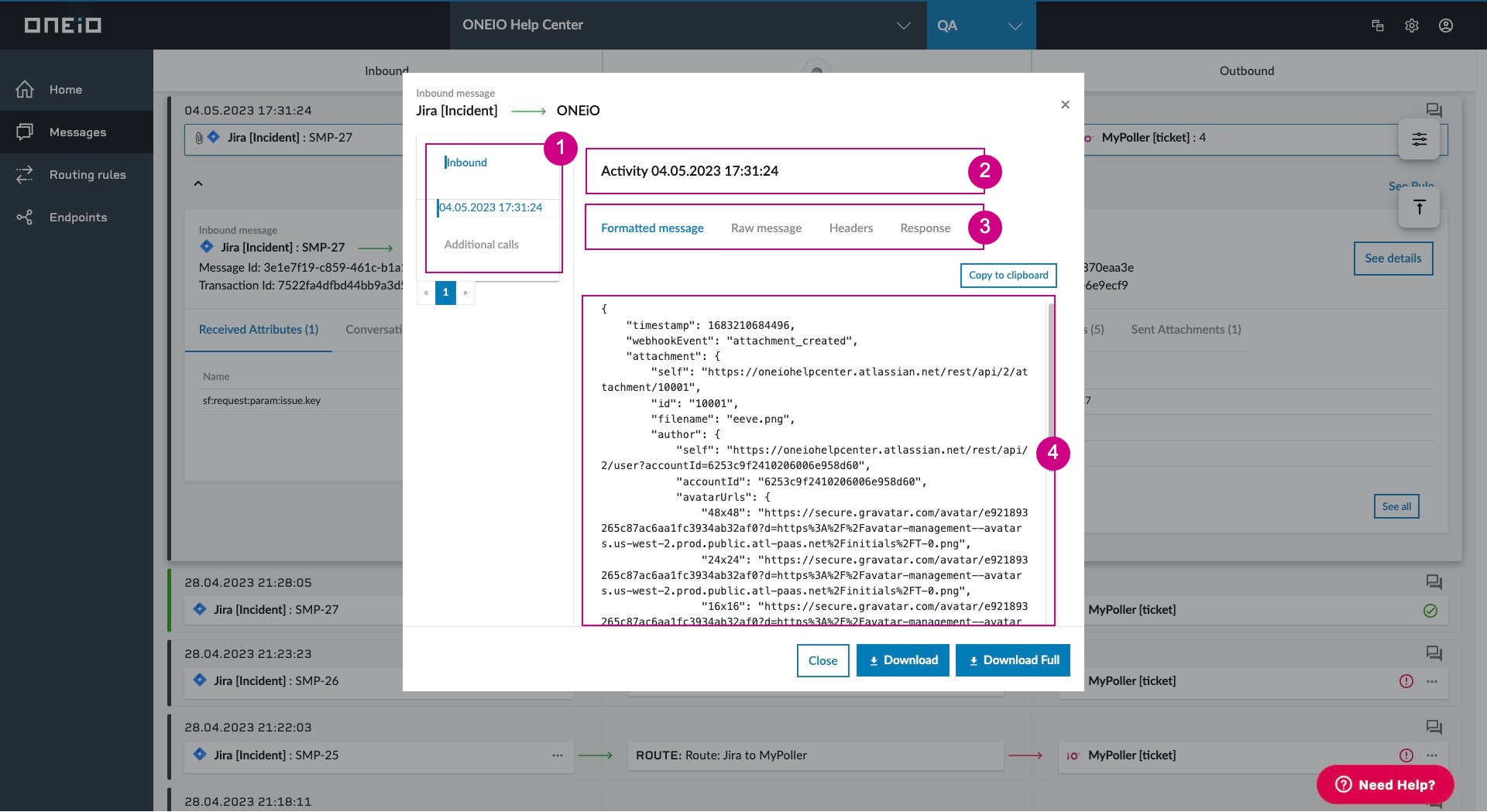
Task: Click the MyPoller icon in the SMP-25 outbound row
Action: click(1073, 755)
